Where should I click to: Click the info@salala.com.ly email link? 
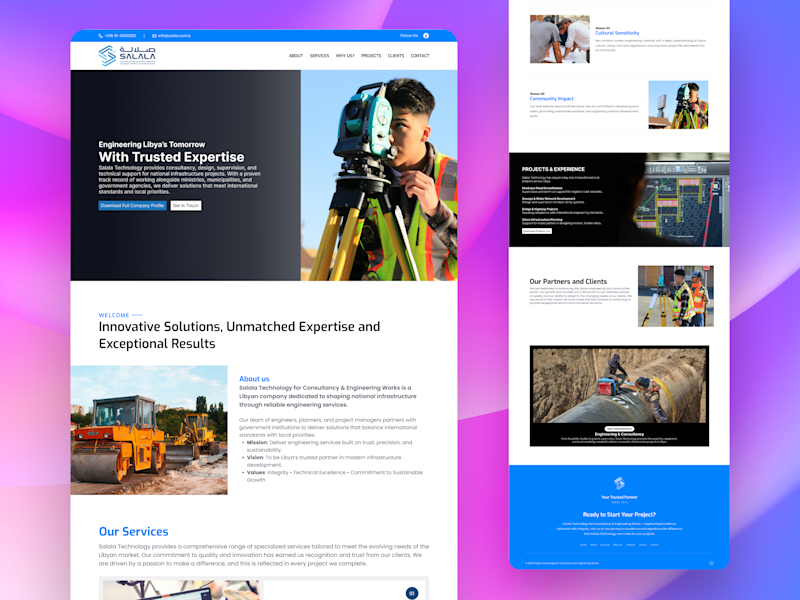174,36
